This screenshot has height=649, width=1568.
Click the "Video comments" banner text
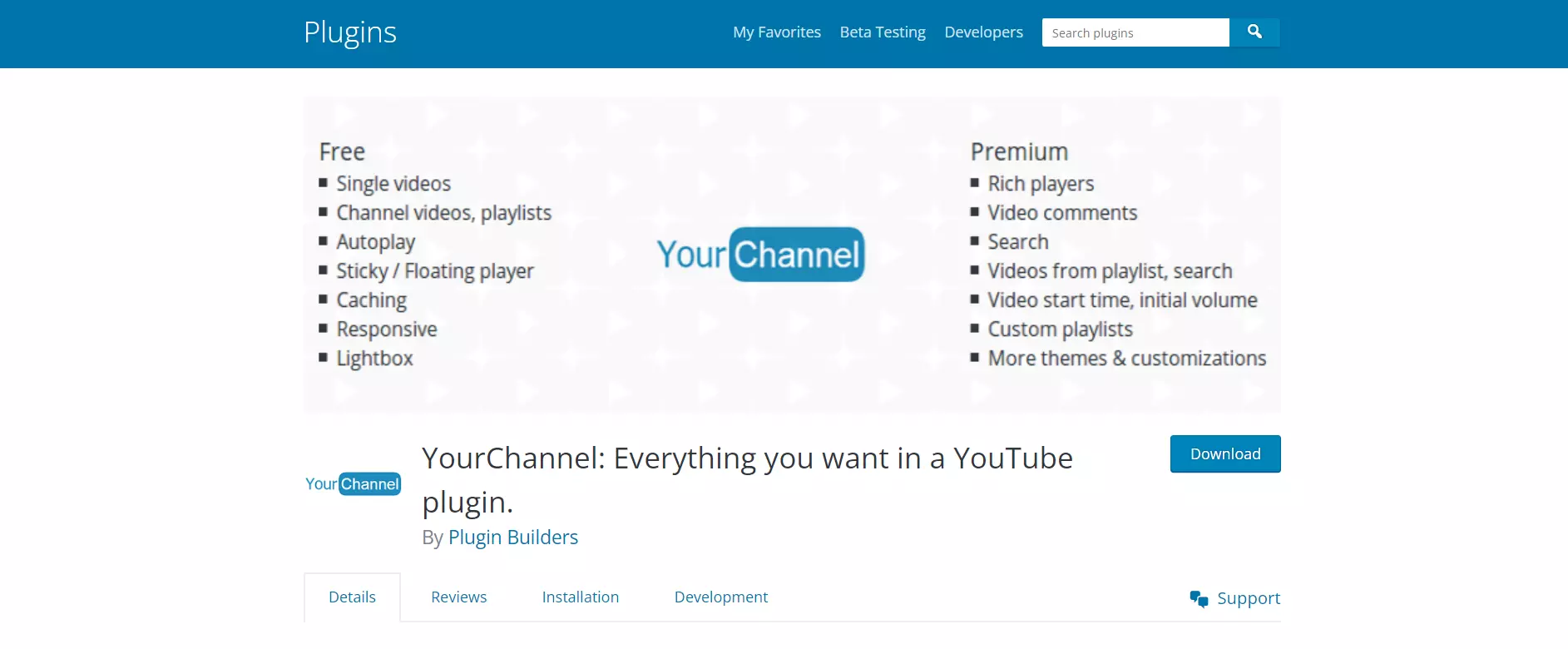(1062, 213)
